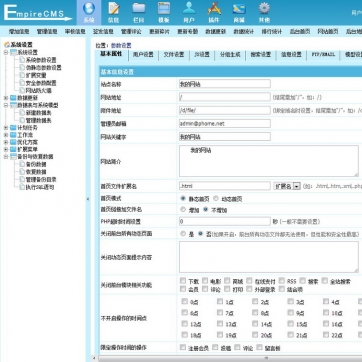Click the 管理员邮箱 input field

tap(225, 123)
